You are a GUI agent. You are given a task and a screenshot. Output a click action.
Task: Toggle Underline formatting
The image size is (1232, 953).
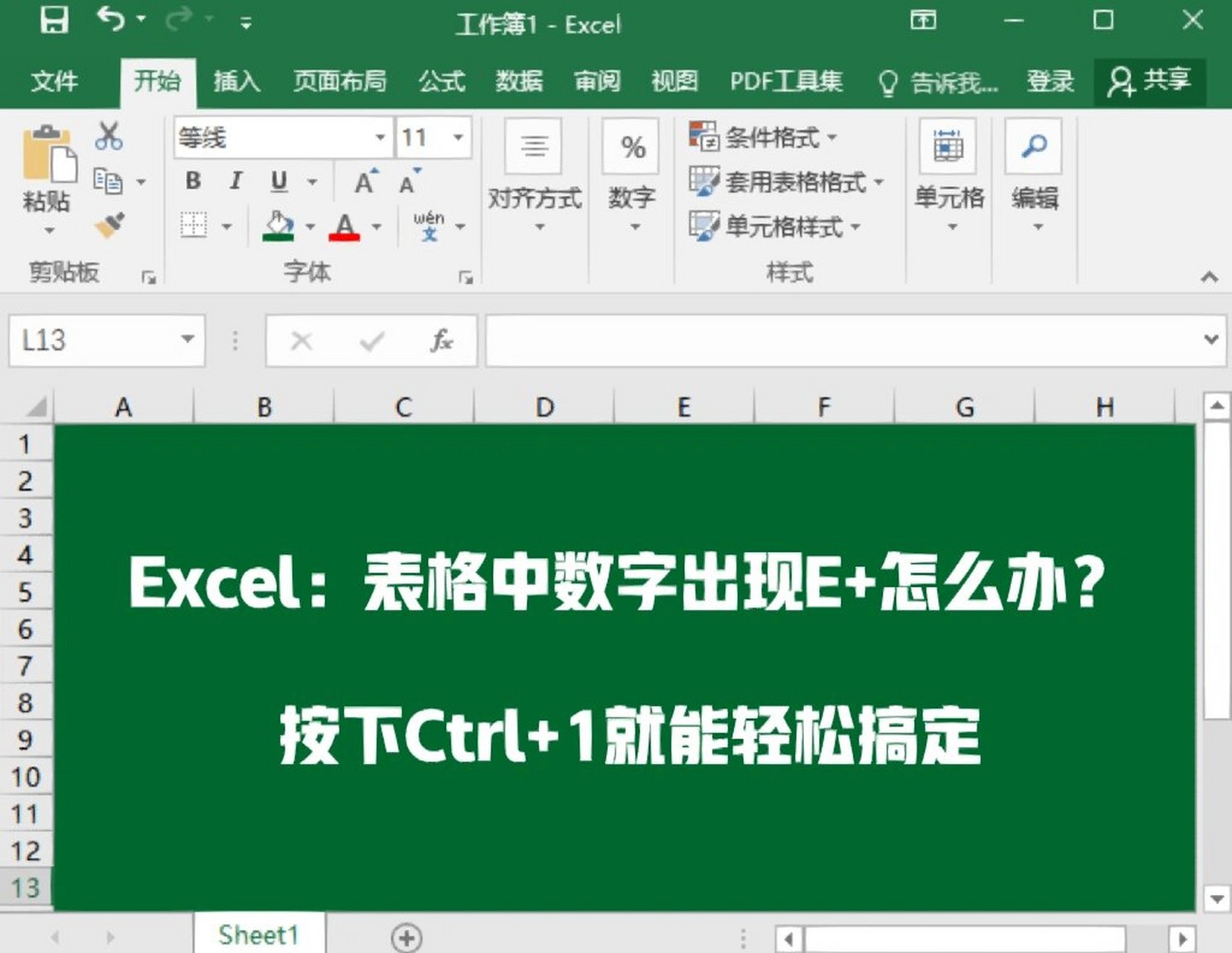(x=279, y=181)
